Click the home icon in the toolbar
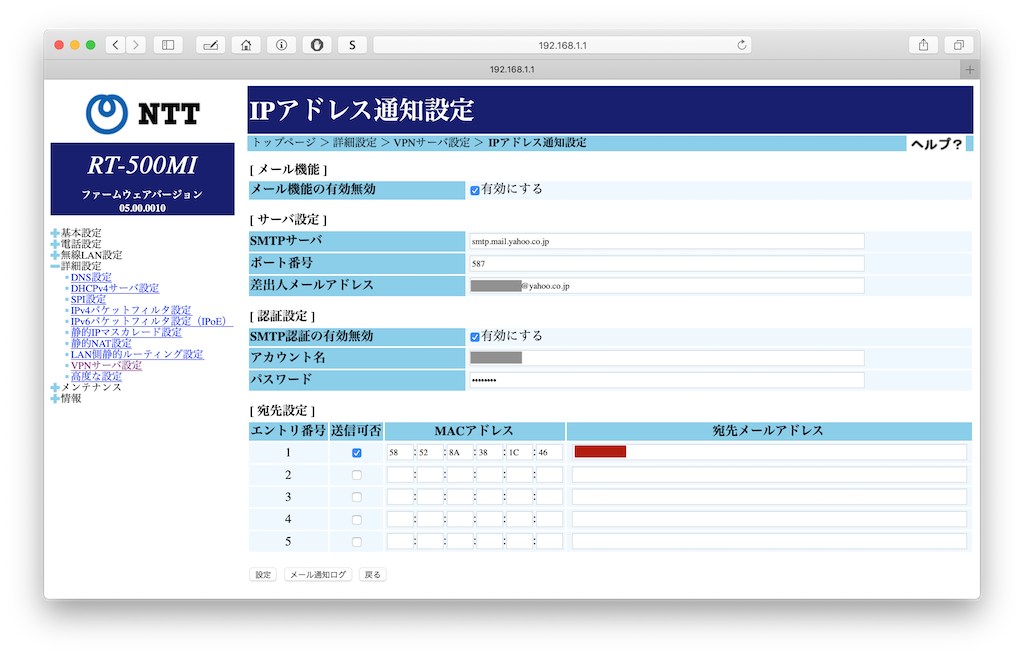Image resolution: width=1024 pixels, height=657 pixels. (x=246, y=44)
